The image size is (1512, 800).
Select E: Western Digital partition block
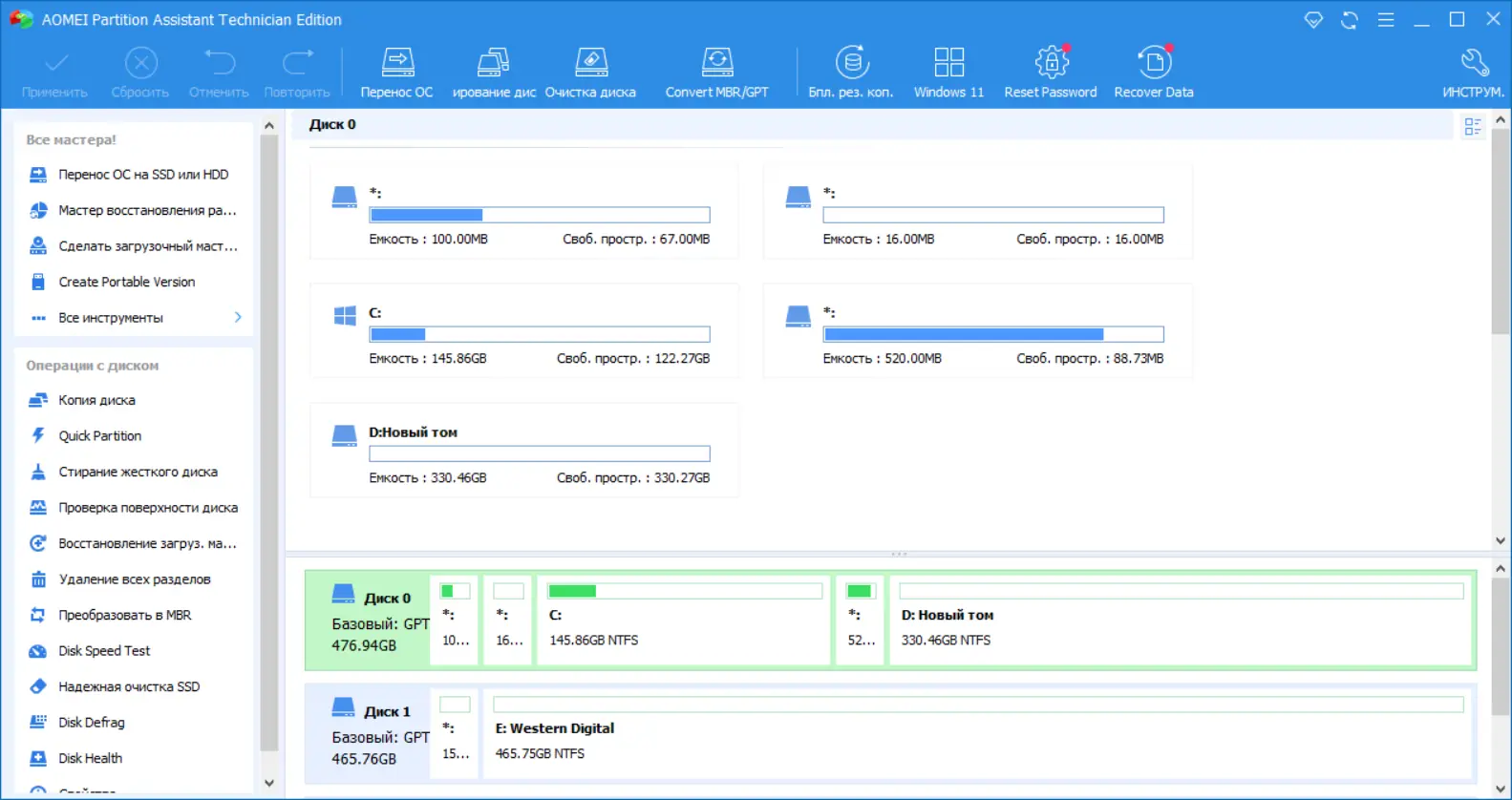978,734
